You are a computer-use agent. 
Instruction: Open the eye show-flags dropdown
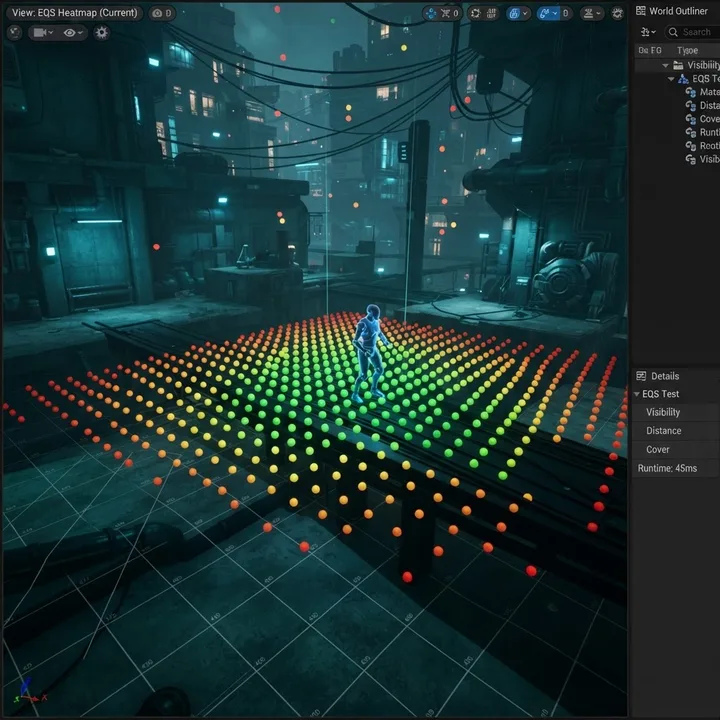(x=73, y=33)
